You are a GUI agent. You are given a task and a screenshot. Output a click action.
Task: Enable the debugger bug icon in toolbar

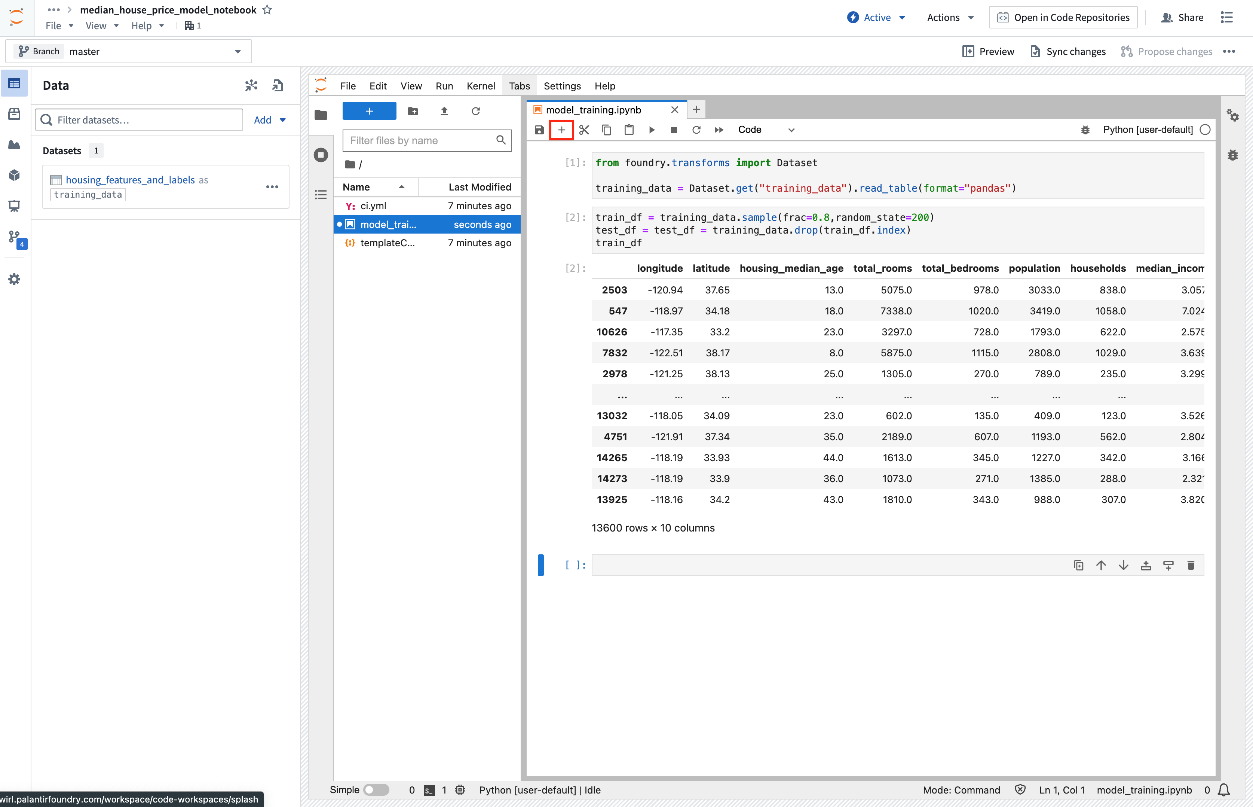click(x=1085, y=130)
